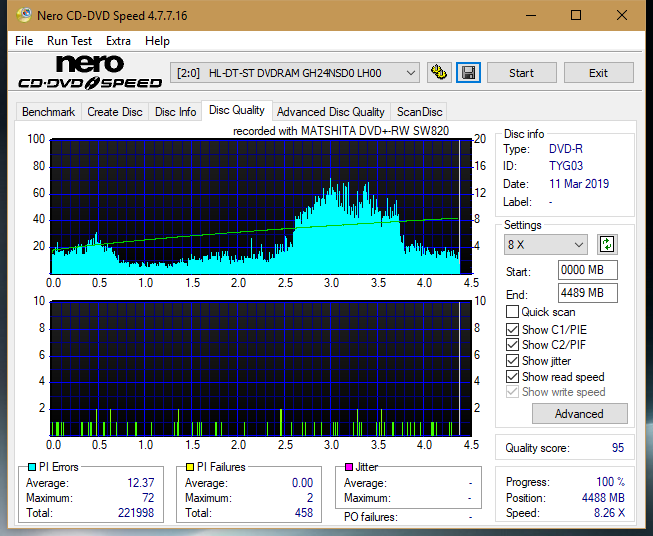The image size is (653, 536).
Task: Switch to the Disc Info tab
Action: tap(175, 112)
